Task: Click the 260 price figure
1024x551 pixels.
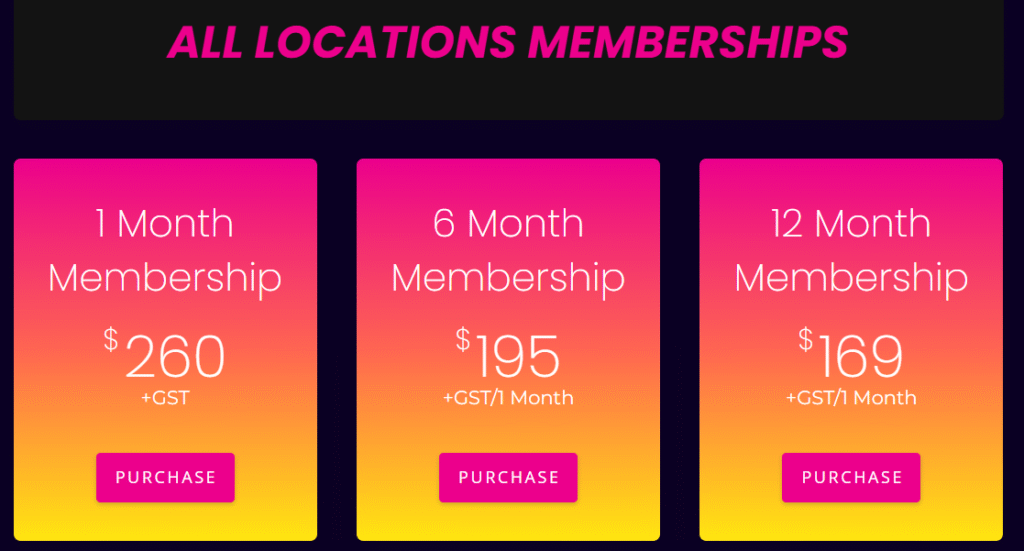Action: pos(175,356)
